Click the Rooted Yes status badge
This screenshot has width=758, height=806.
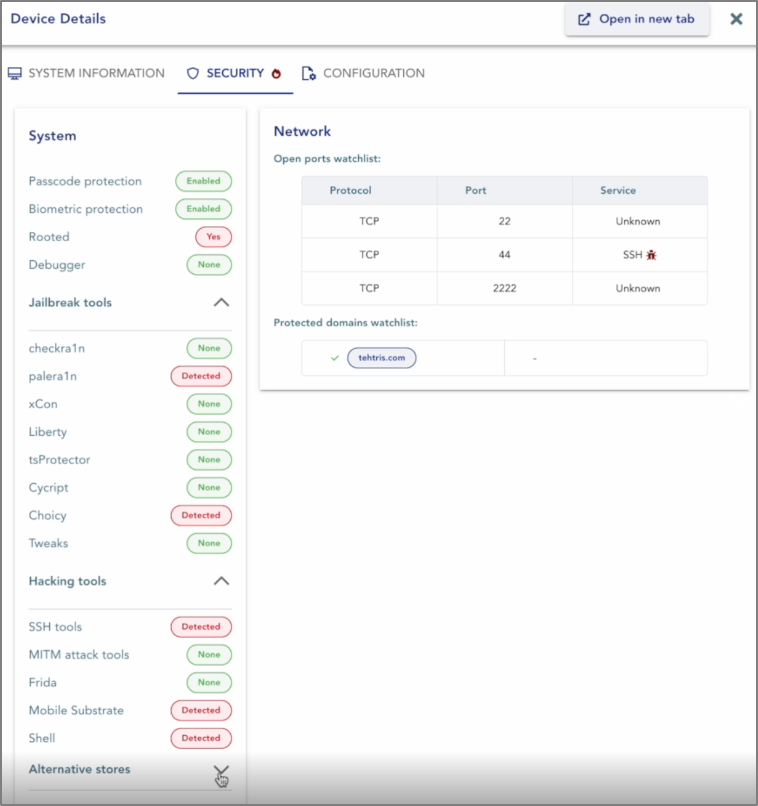coord(213,237)
